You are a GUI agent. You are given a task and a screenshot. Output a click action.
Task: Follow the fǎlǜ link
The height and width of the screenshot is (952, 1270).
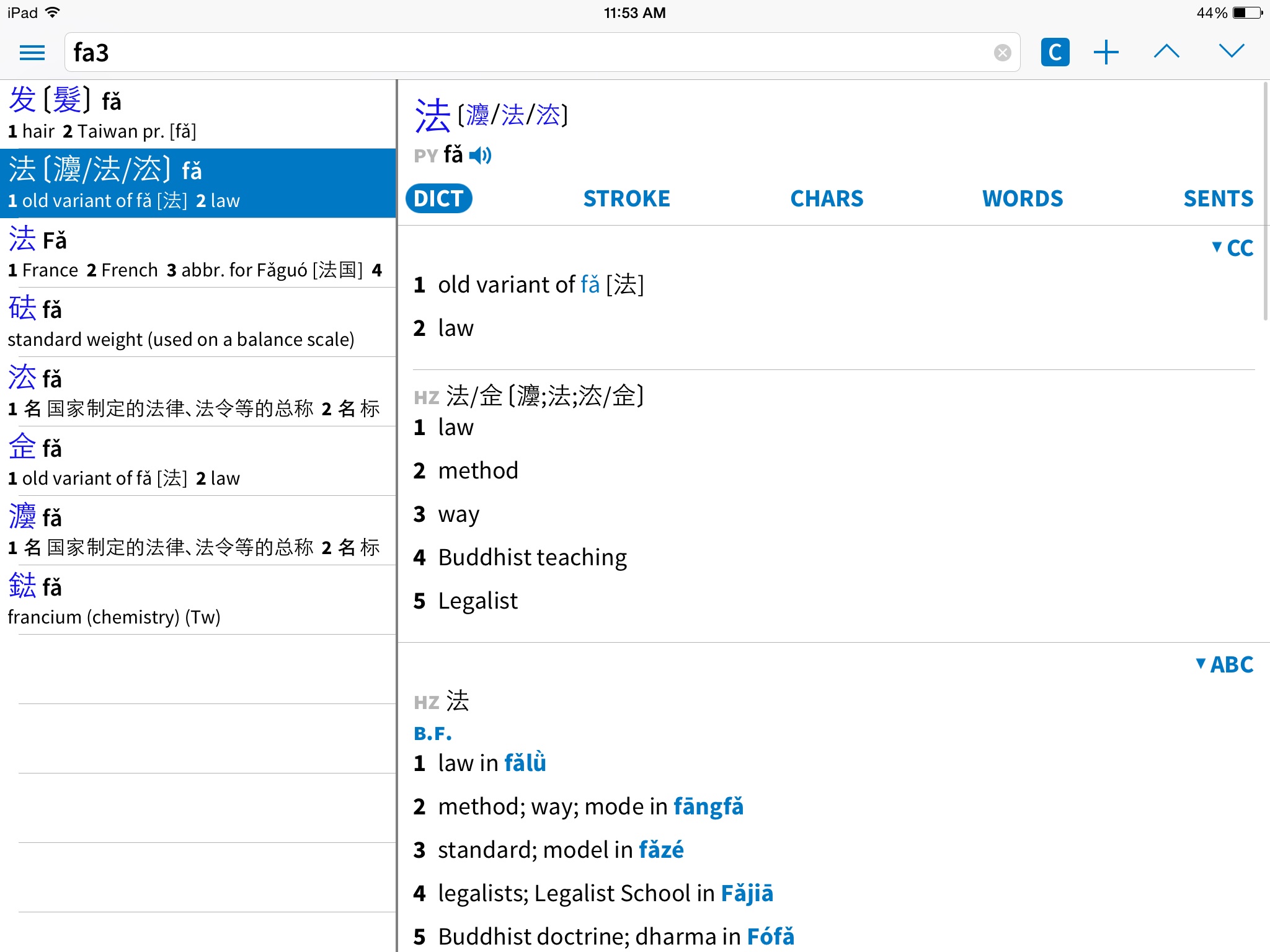(525, 763)
